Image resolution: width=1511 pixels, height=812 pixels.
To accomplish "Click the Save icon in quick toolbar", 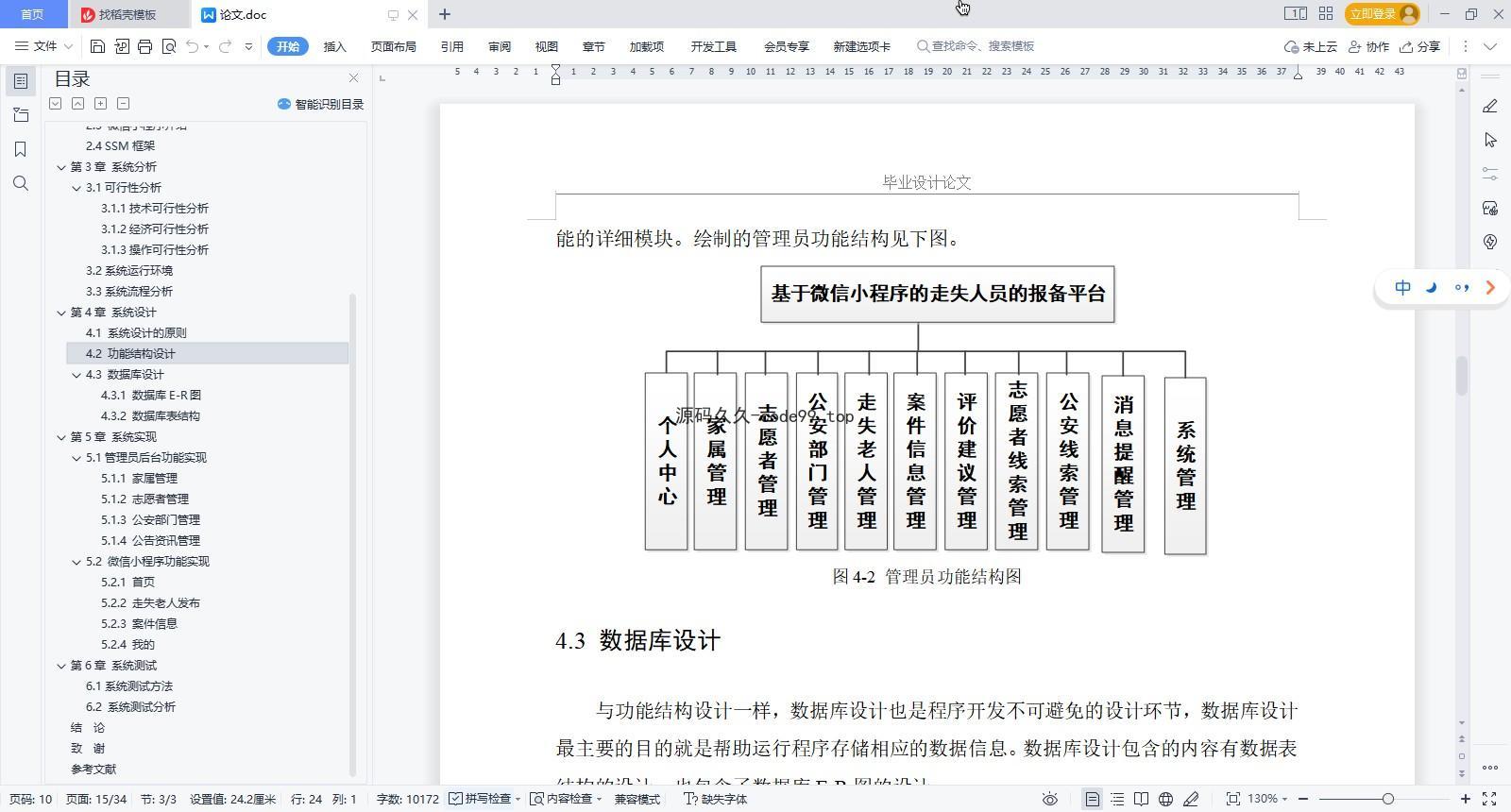I will 97,46.
